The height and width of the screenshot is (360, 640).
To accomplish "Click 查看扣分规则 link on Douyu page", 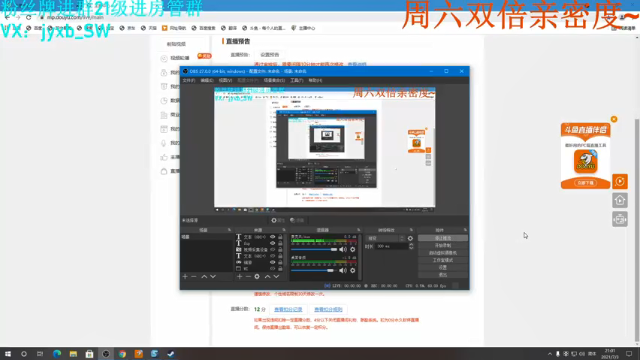I will (x=328, y=310).
